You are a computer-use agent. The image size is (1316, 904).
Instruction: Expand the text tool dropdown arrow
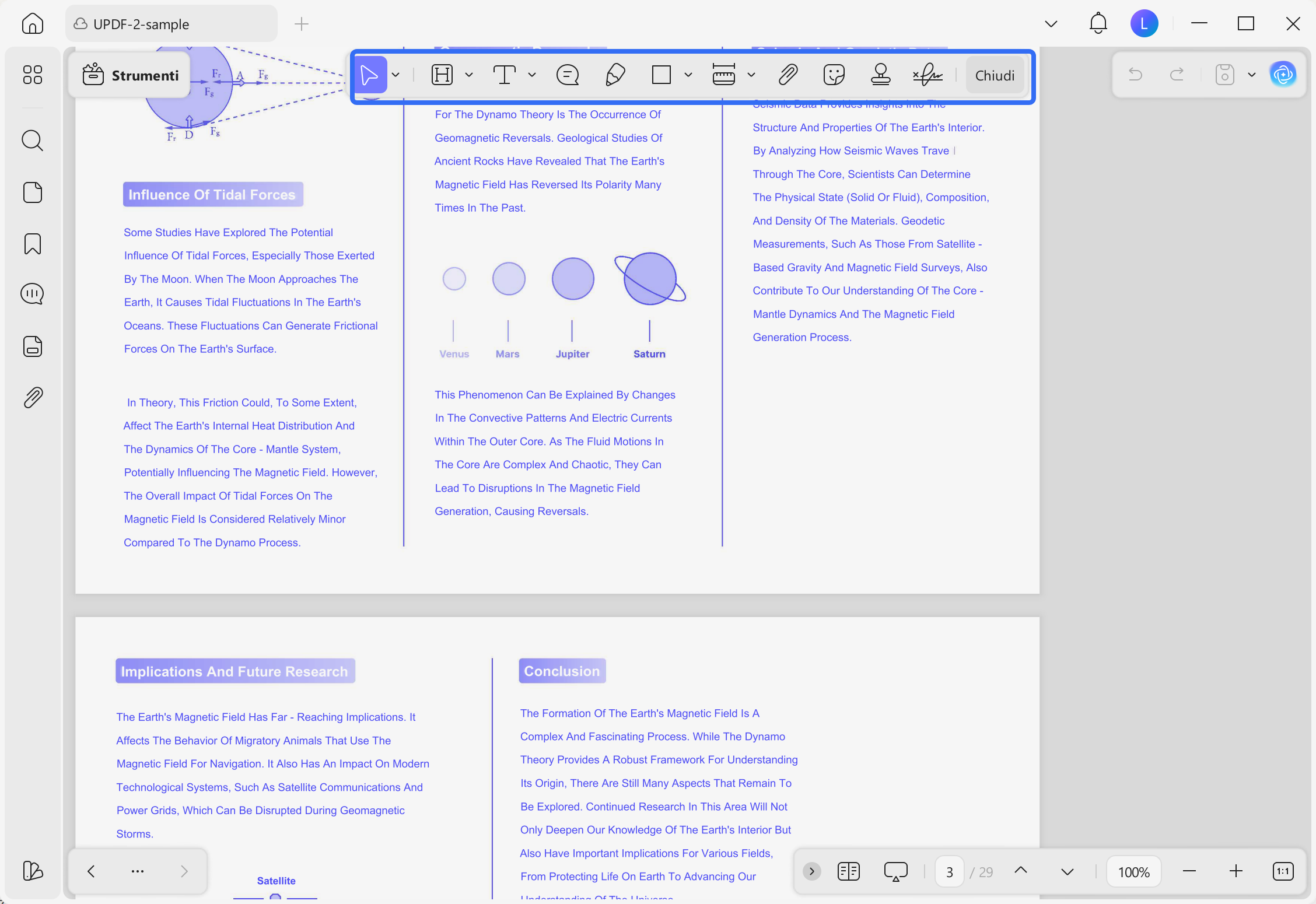coord(532,75)
